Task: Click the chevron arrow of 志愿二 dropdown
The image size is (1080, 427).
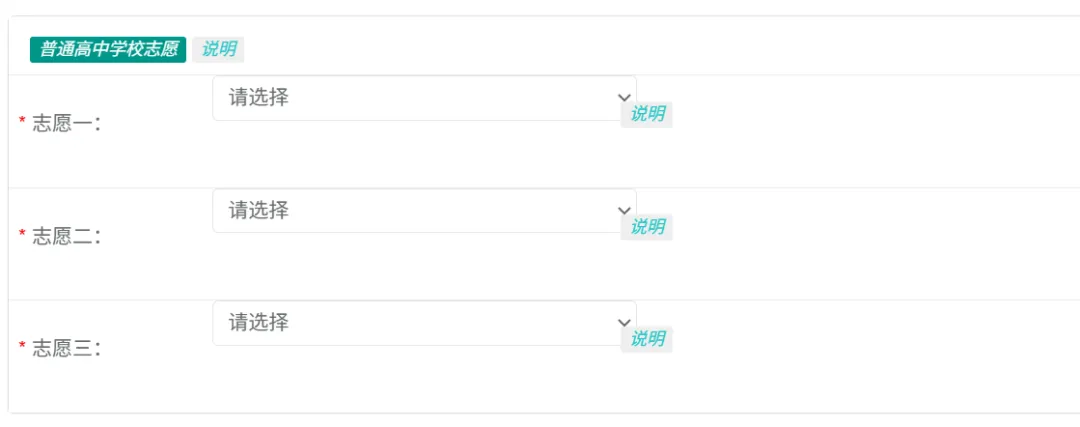Action: 624,210
